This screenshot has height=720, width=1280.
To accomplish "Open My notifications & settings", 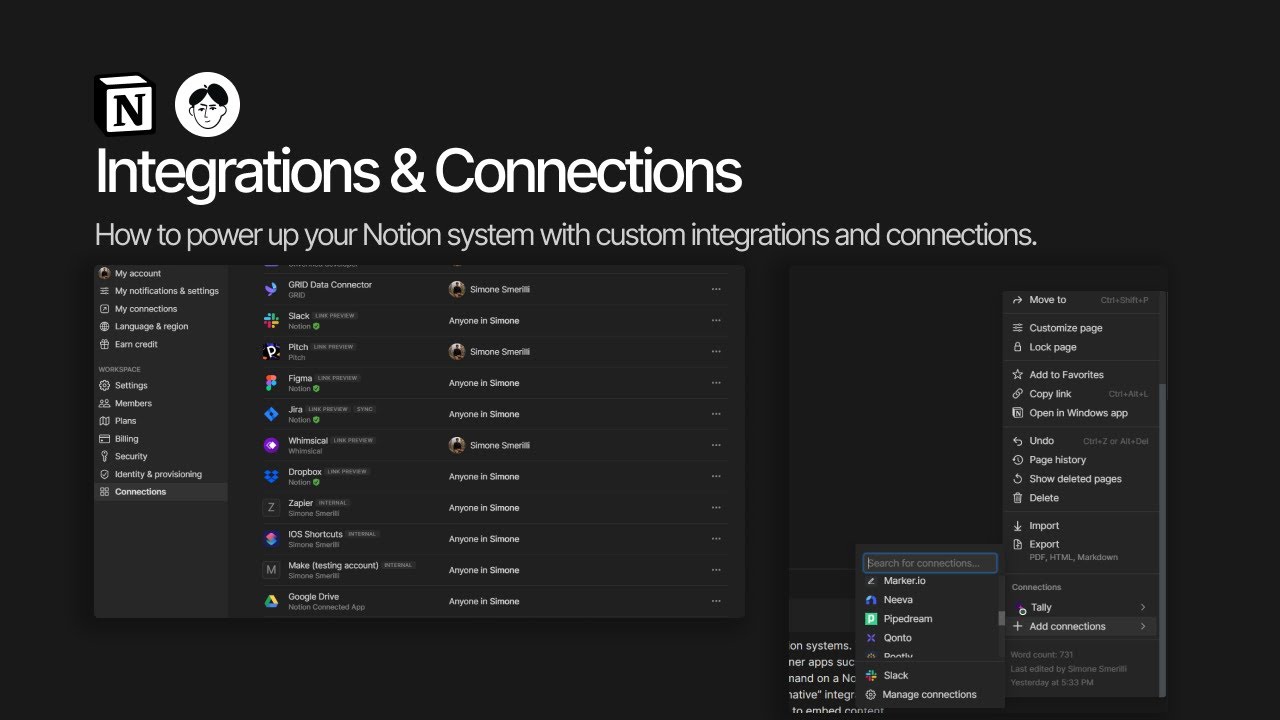I will click(x=161, y=291).
